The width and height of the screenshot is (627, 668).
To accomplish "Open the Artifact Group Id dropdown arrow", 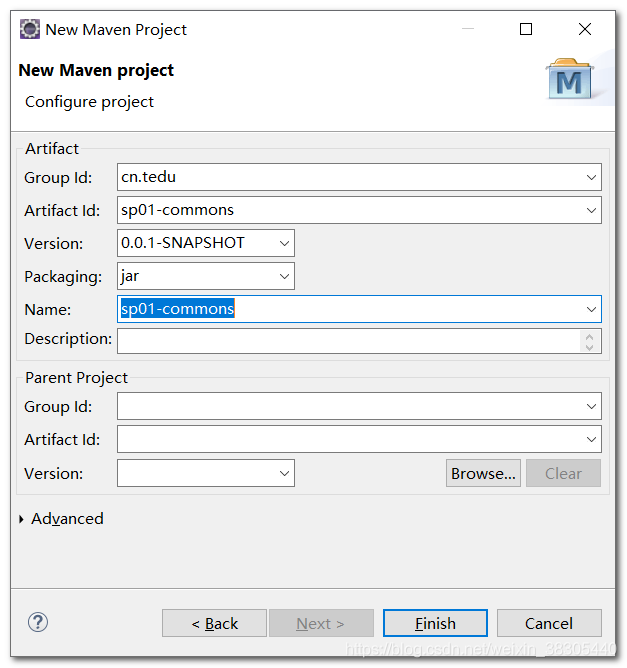I will click(x=591, y=177).
